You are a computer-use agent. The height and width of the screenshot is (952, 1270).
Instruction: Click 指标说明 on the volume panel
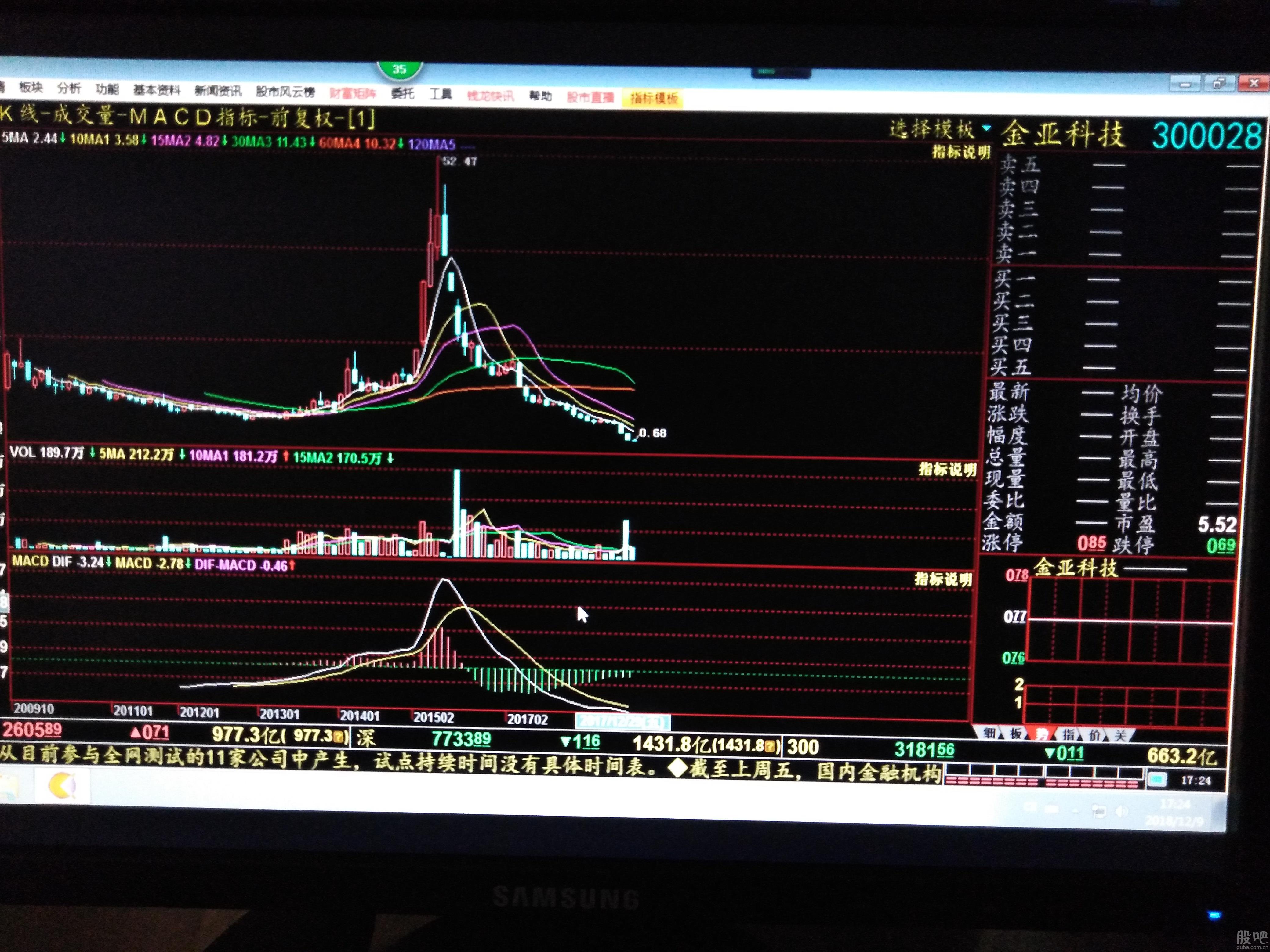pos(947,469)
